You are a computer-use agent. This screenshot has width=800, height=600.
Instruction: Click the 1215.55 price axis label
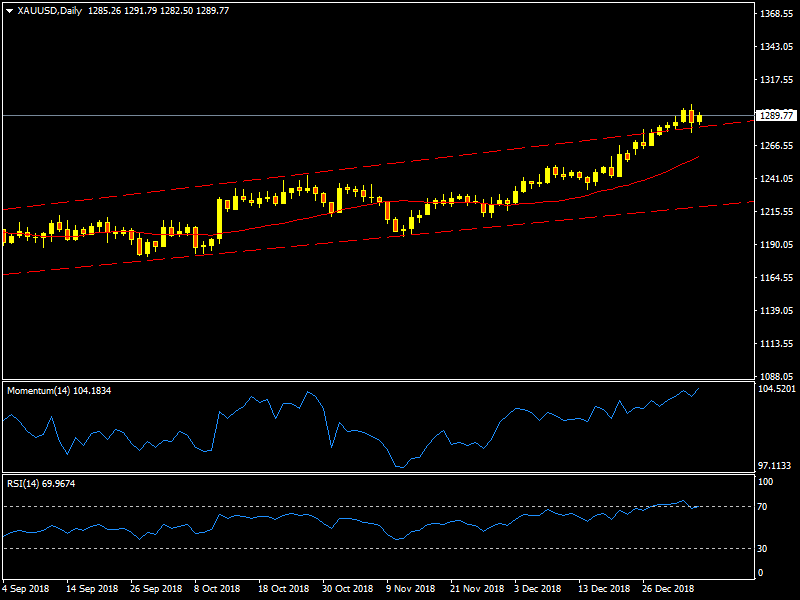[776, 212]
